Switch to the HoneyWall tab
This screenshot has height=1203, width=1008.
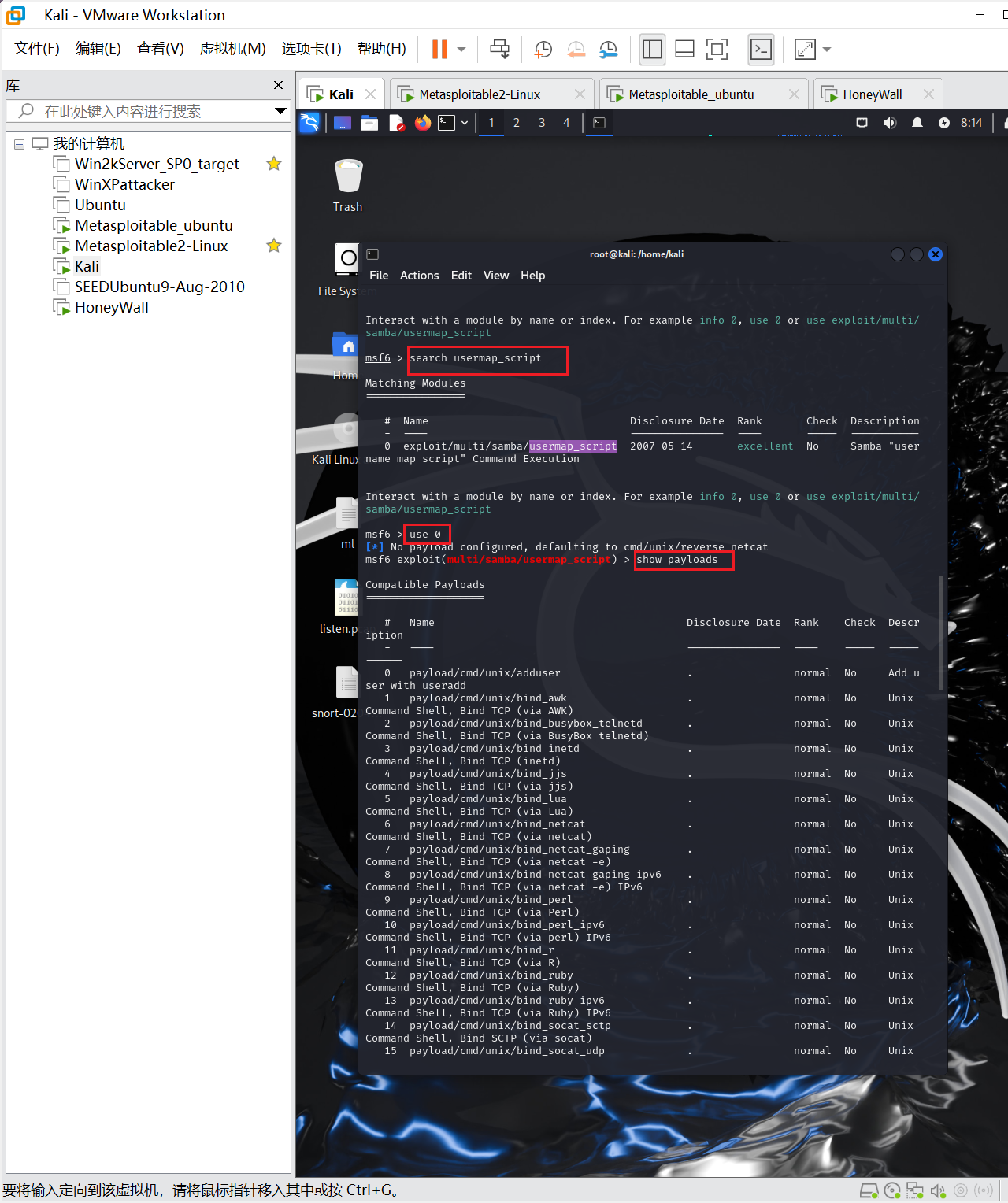tap(879, 94)
